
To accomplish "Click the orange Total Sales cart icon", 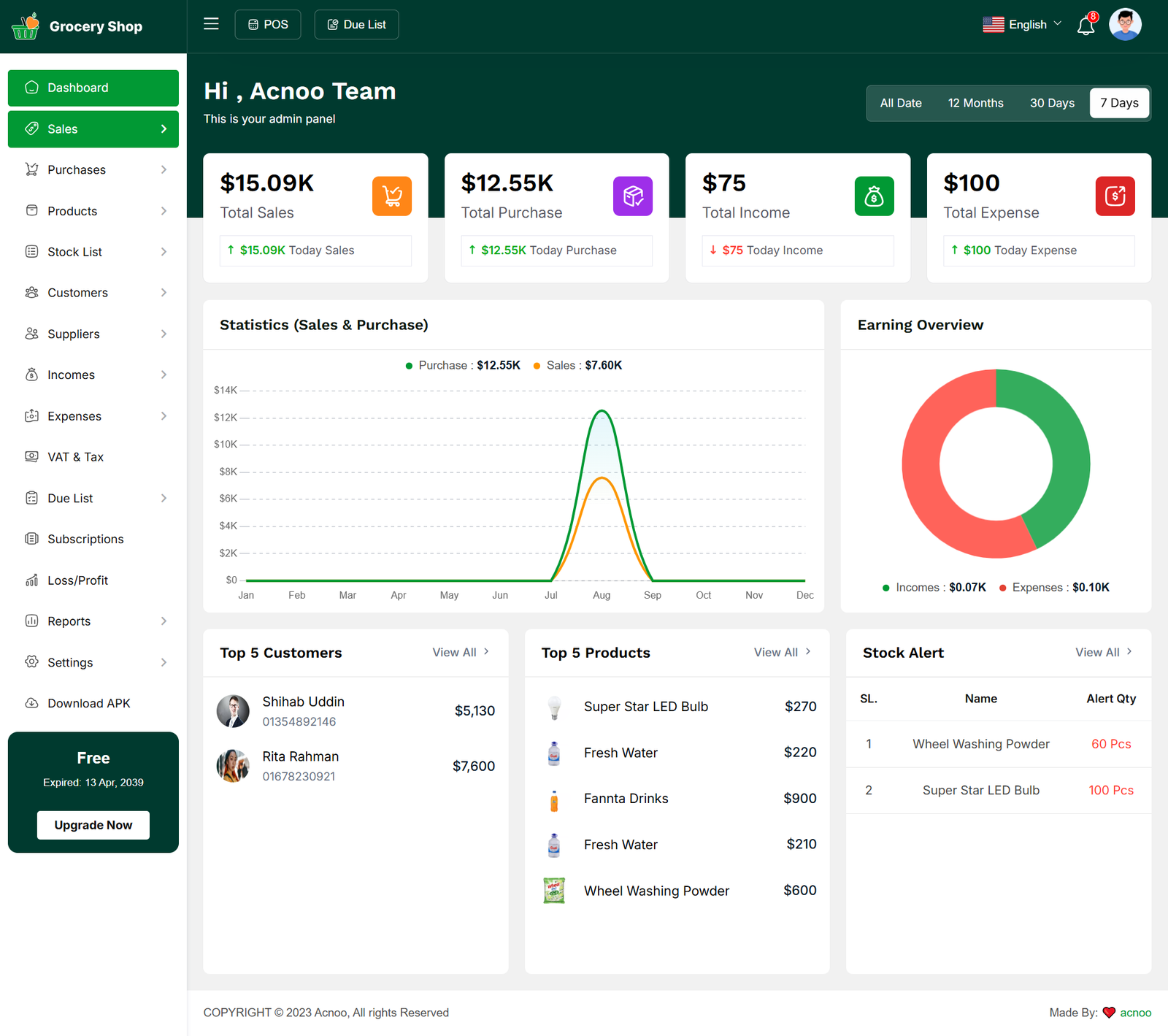I will pyautogui.click(x=392, y=196).
